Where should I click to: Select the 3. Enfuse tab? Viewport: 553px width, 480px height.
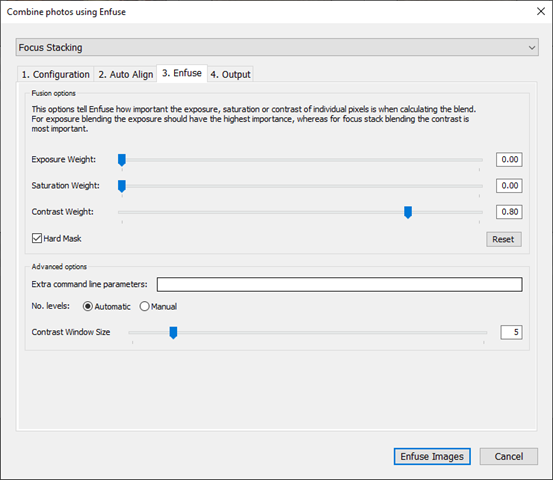click(x=182, y=73)
